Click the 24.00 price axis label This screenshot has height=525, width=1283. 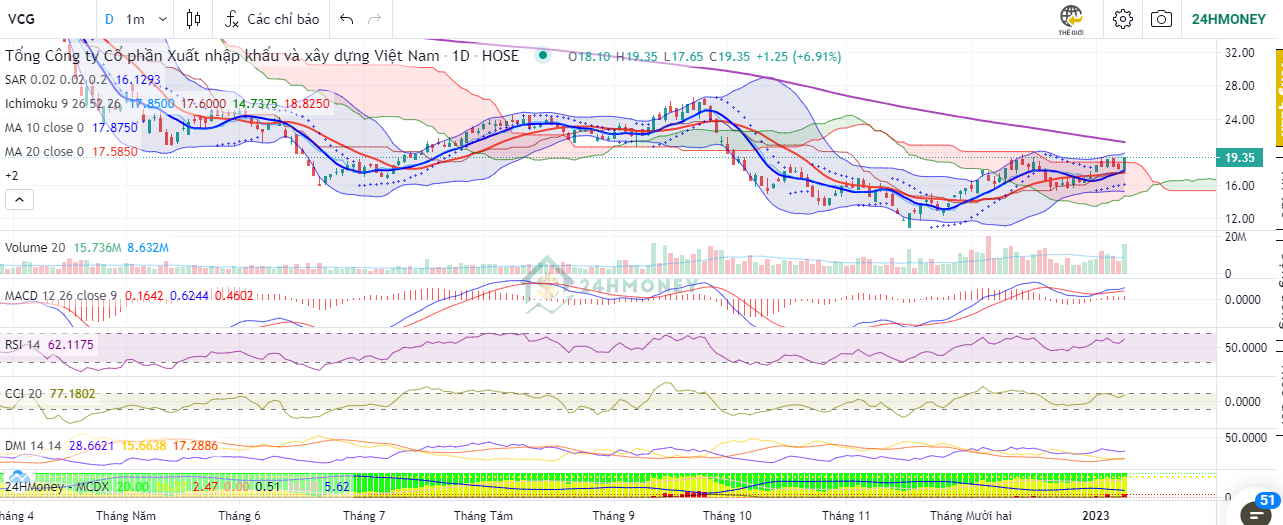coord(1239,119)
